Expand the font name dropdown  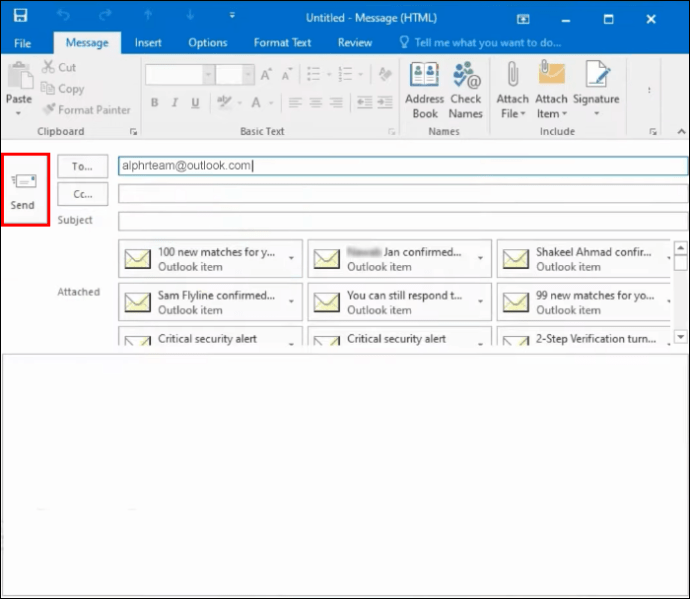pyautogui.click(x=207, y=75)
